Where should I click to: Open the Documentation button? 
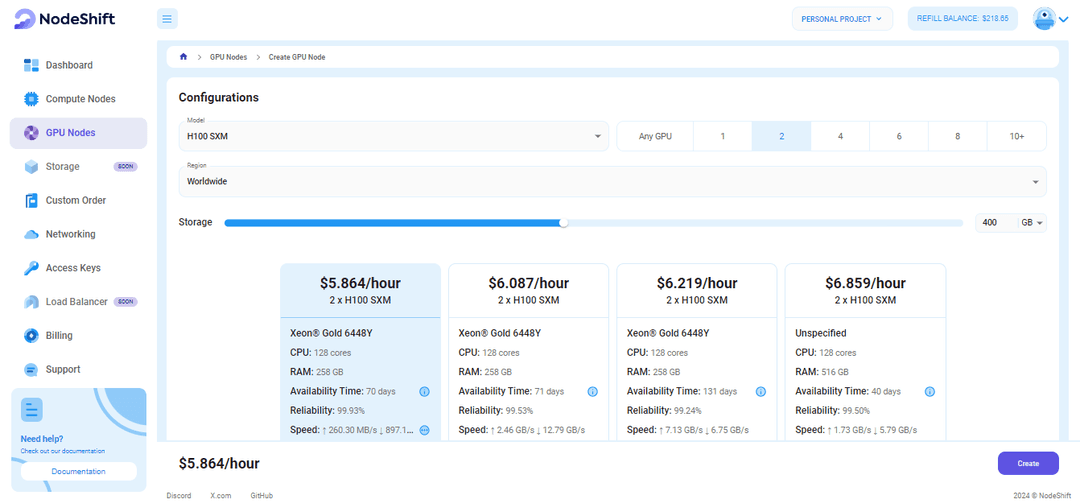79,472
